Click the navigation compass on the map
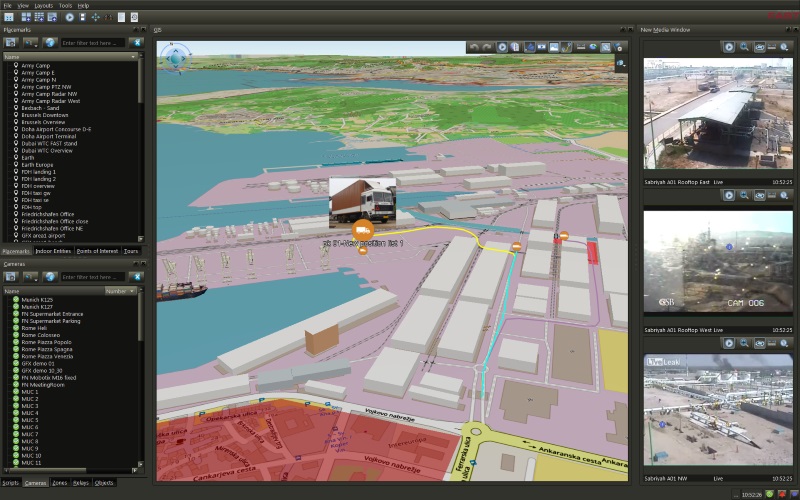Viewport: 800px width, 500px height. click(x=176, y=57)
